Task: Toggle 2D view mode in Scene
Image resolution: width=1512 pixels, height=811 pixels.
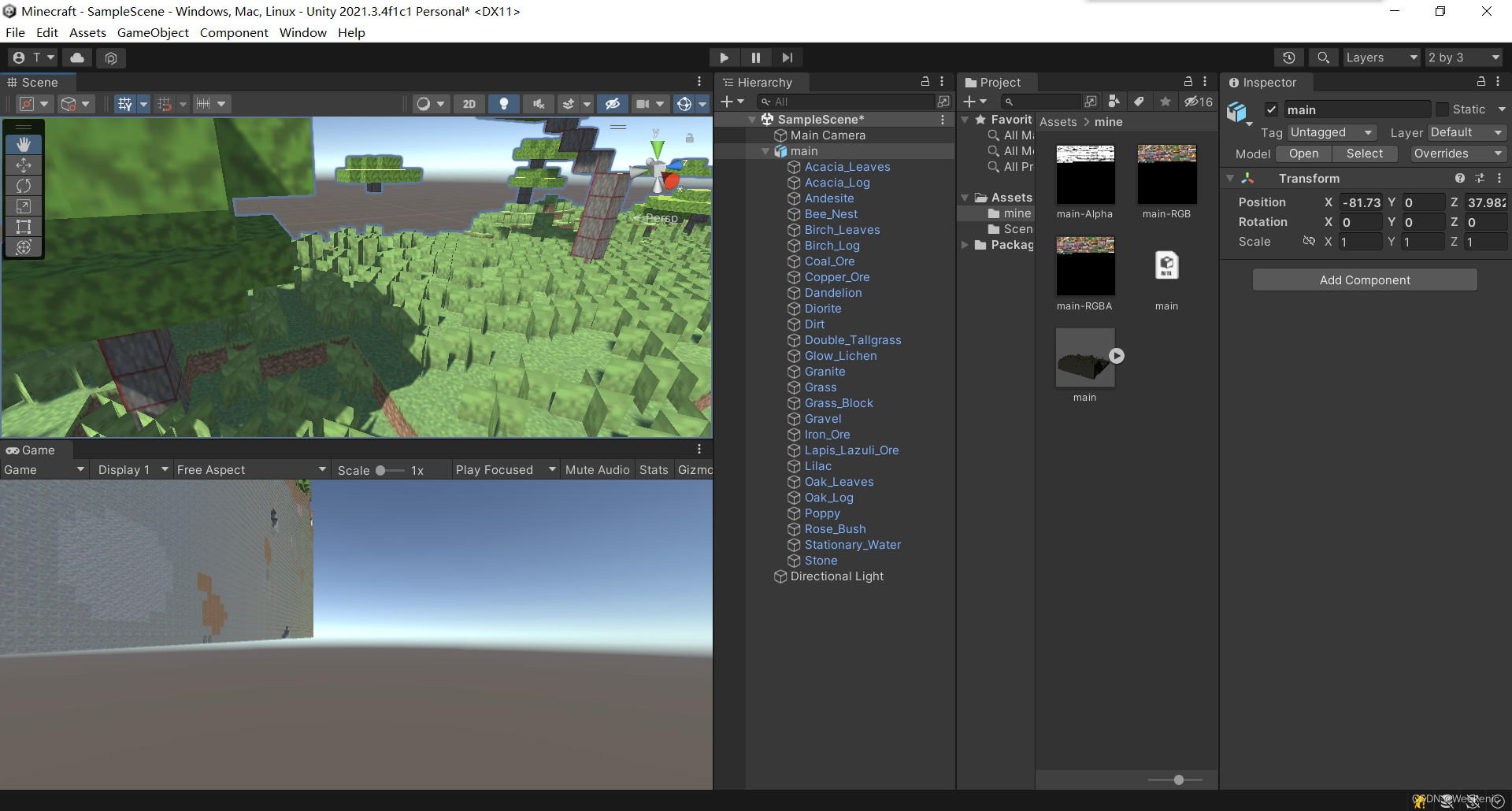Action: [x=469, y=104]
